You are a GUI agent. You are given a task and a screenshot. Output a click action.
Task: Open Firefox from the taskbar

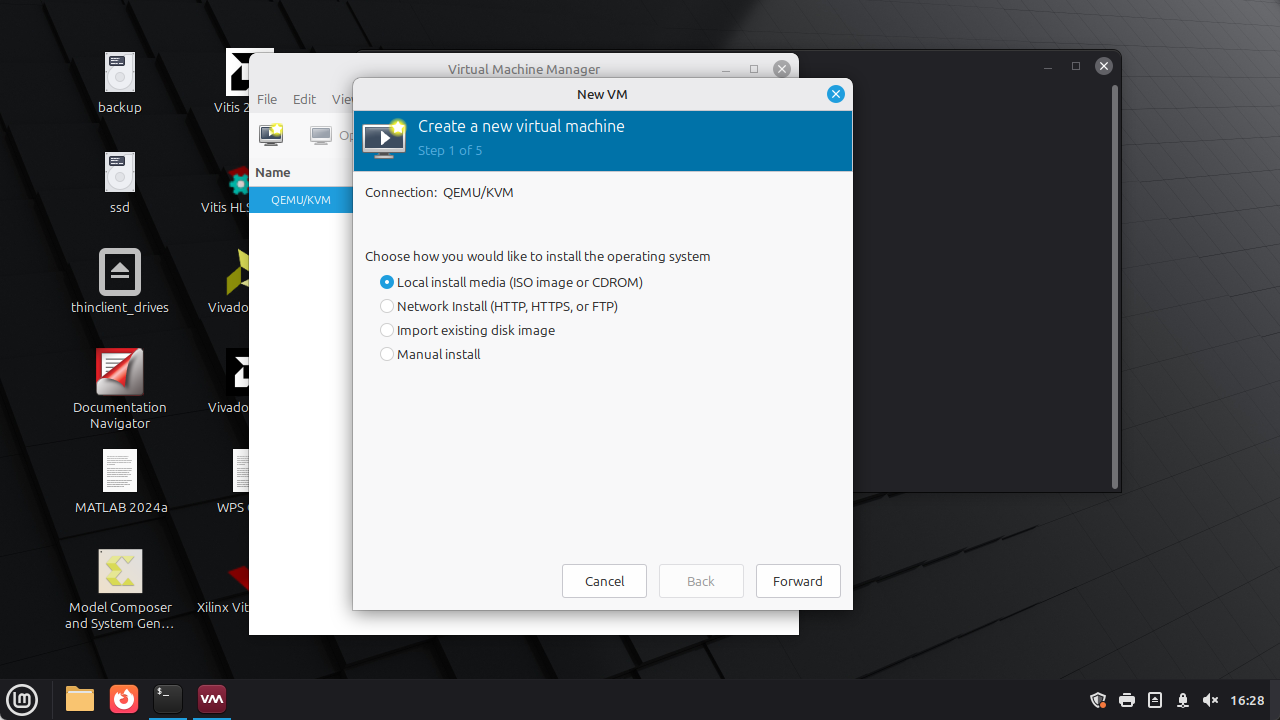[124, 698]
